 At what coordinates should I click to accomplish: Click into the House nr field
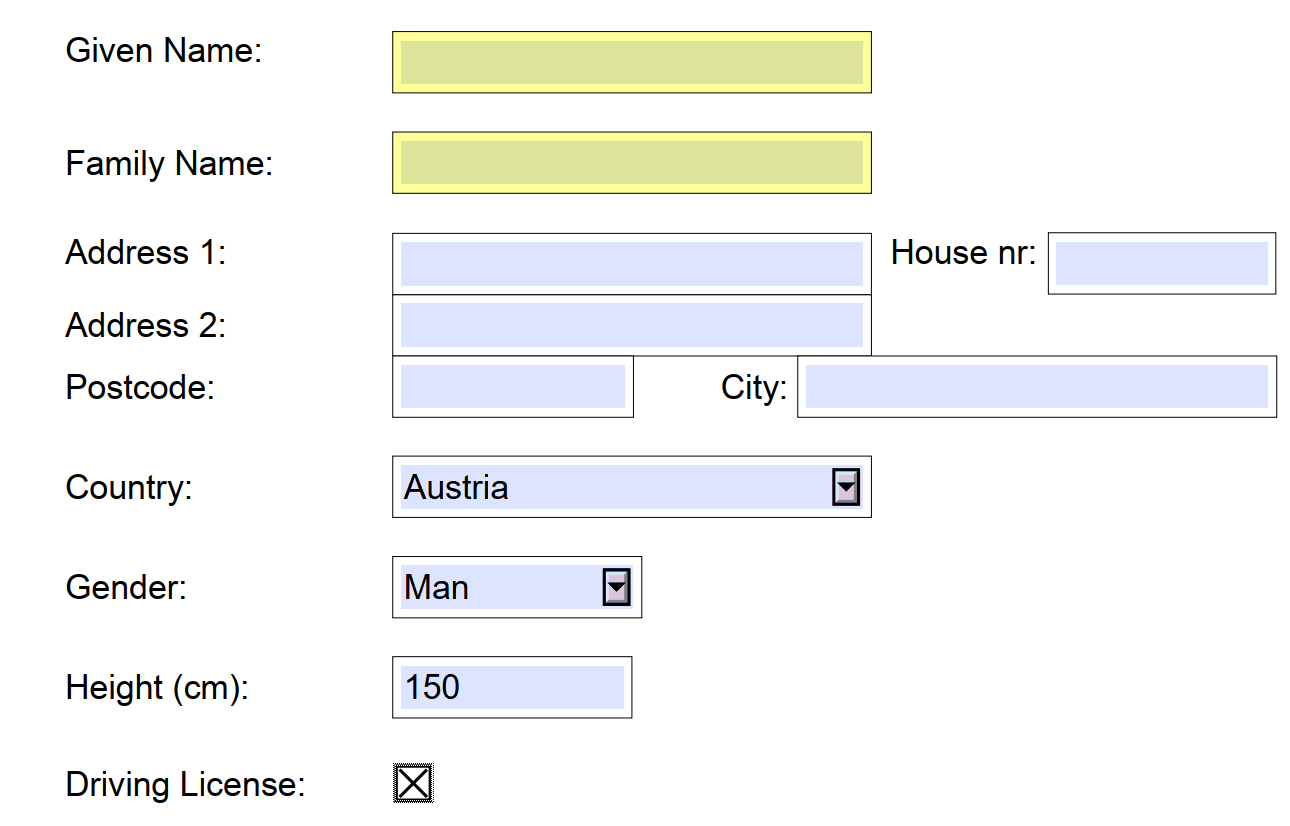point(1162,263)
